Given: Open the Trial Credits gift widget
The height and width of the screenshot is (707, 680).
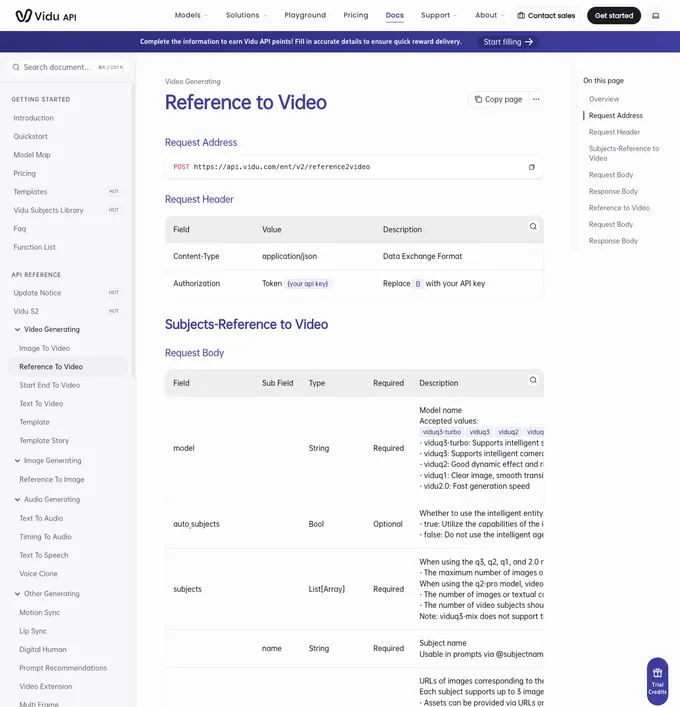Looking at the screenshot, I should 657,681.
